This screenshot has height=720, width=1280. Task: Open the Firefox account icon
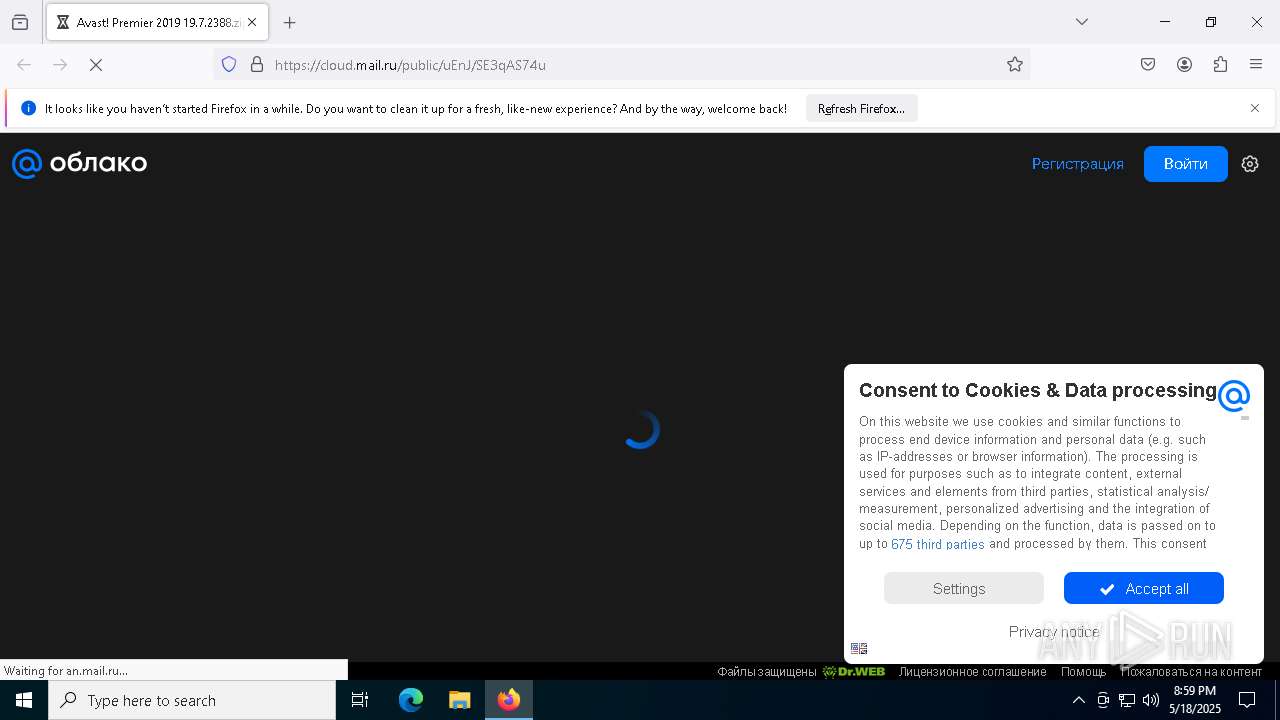(1184, 65)
